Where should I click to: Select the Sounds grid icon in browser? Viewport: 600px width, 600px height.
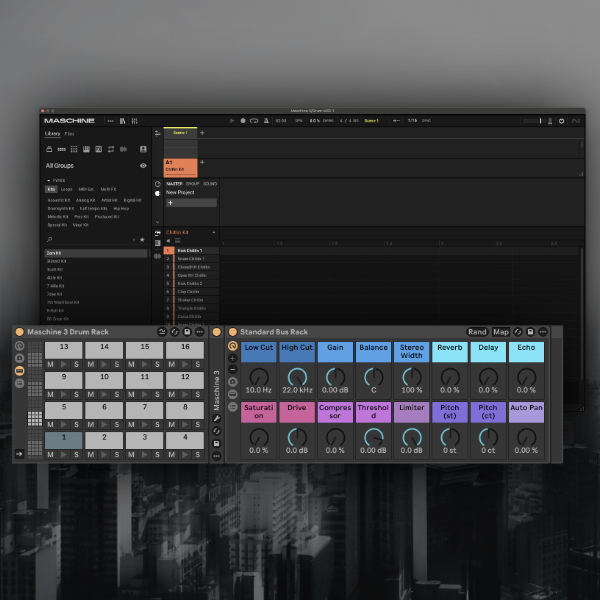(74, 149)
